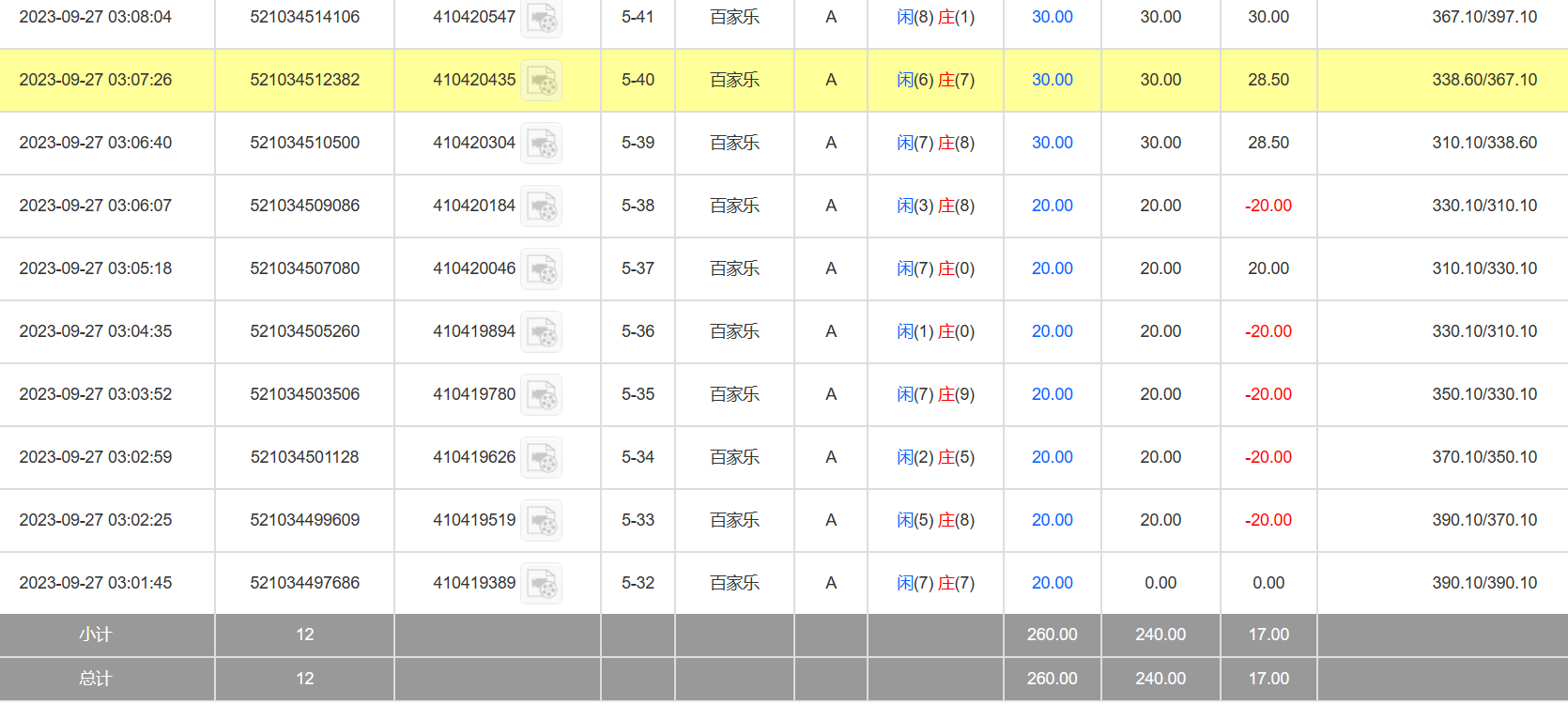Open bet amount 20.00 link in row 5-32
Screen dimensions: 1568x704
point(1052,583)
